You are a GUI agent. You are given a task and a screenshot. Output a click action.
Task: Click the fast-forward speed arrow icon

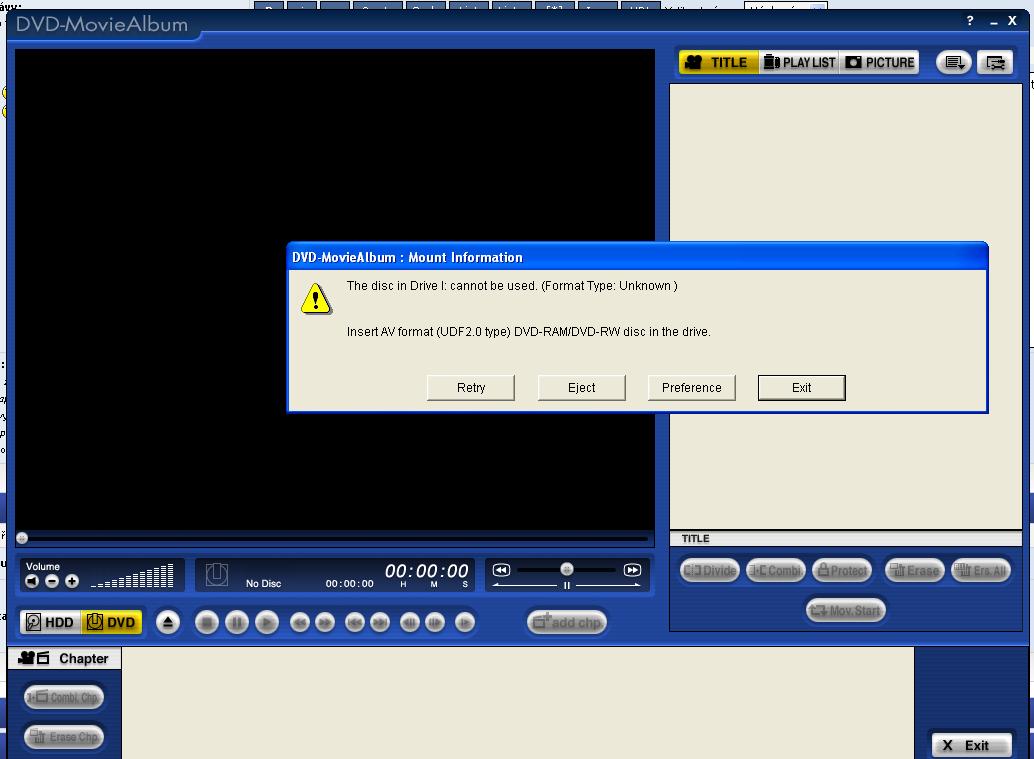(x=632, y=570)
